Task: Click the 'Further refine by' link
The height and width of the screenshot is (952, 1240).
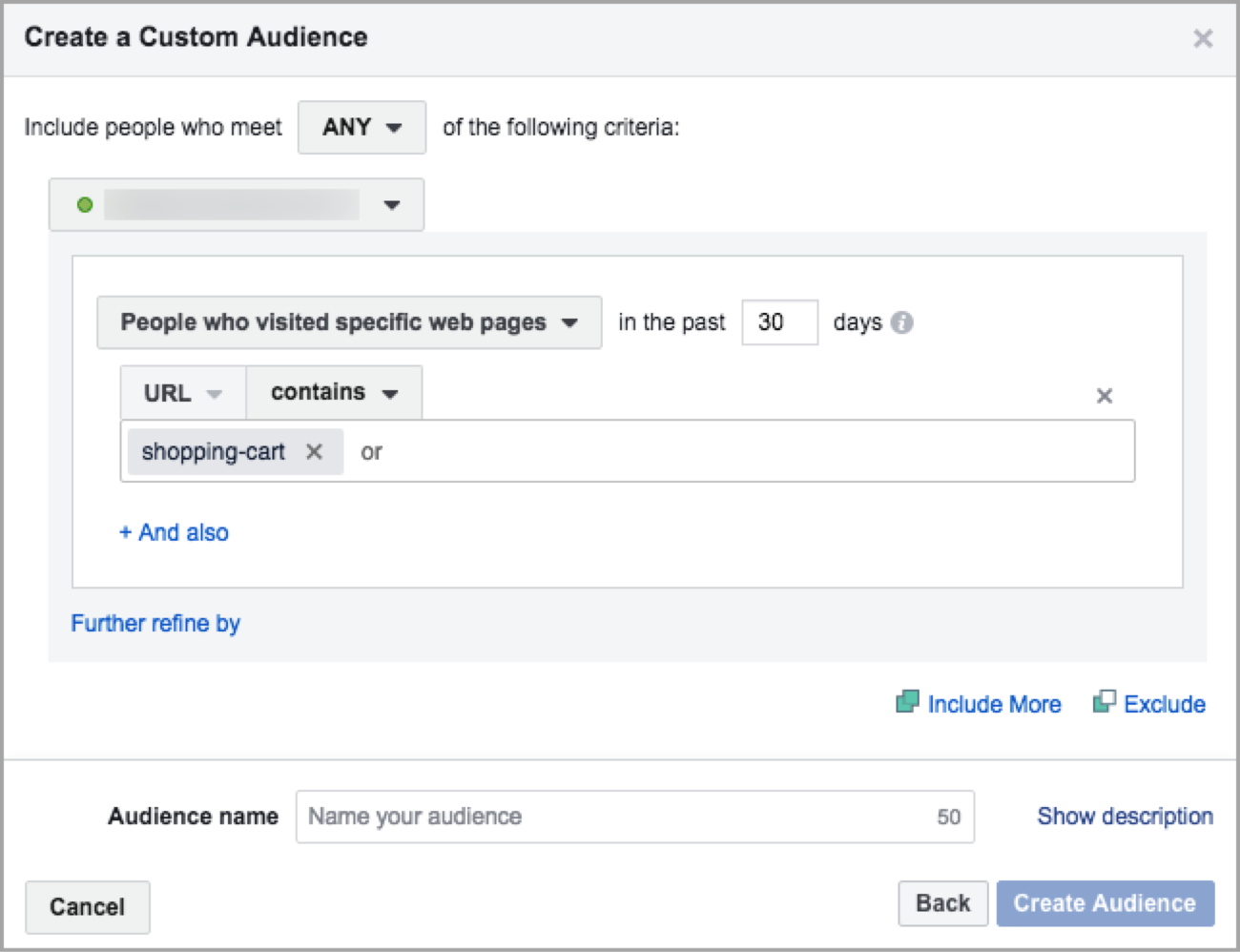Action: click(x=155, y=623)
